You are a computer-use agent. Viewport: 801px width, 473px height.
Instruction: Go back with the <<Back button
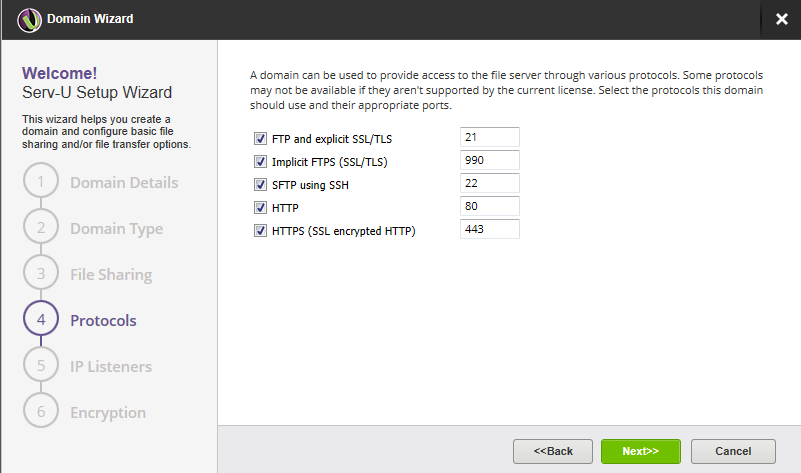tap(553, 451)
